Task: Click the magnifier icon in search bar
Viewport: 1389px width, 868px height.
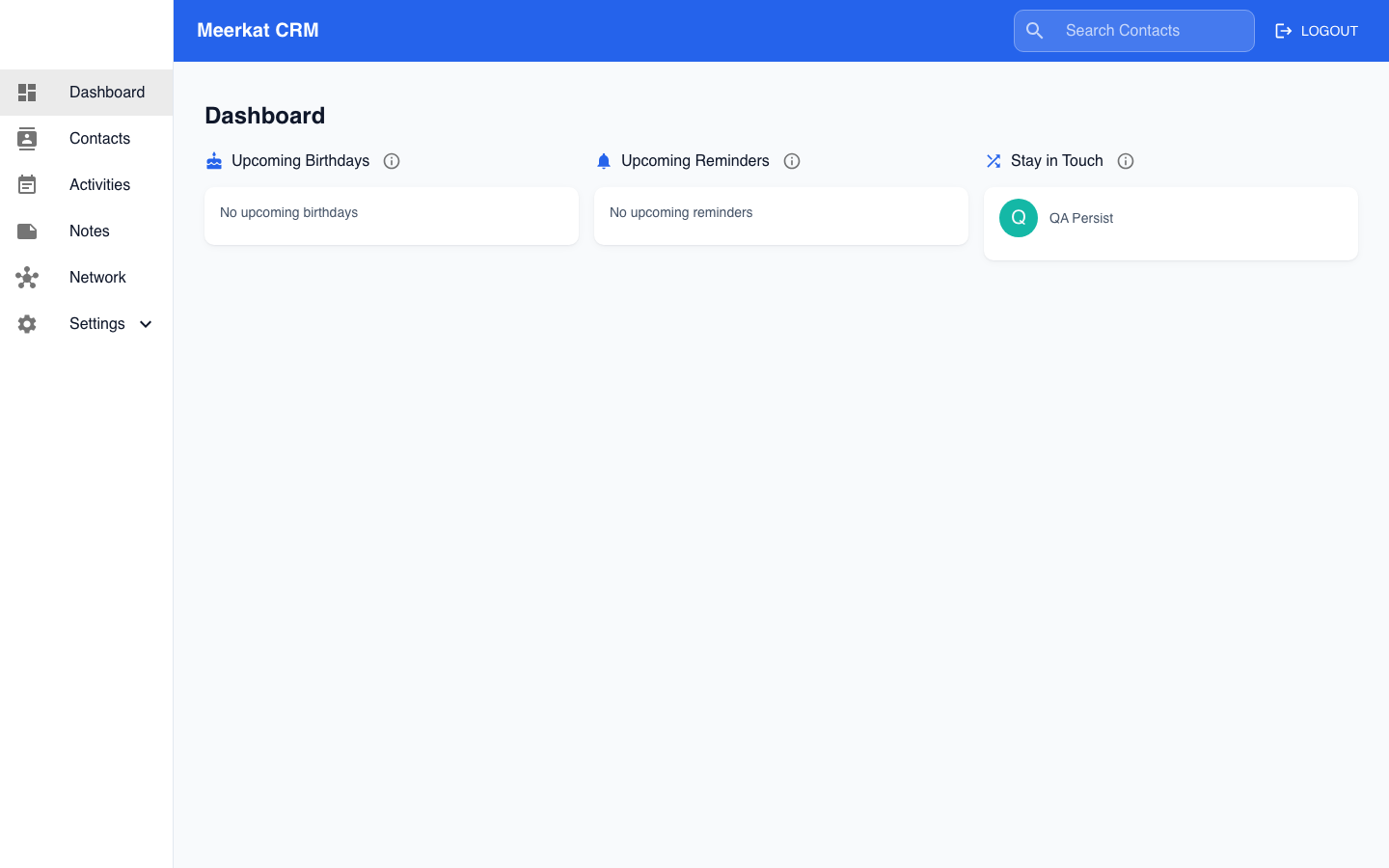Action: tap(1035, 31)
